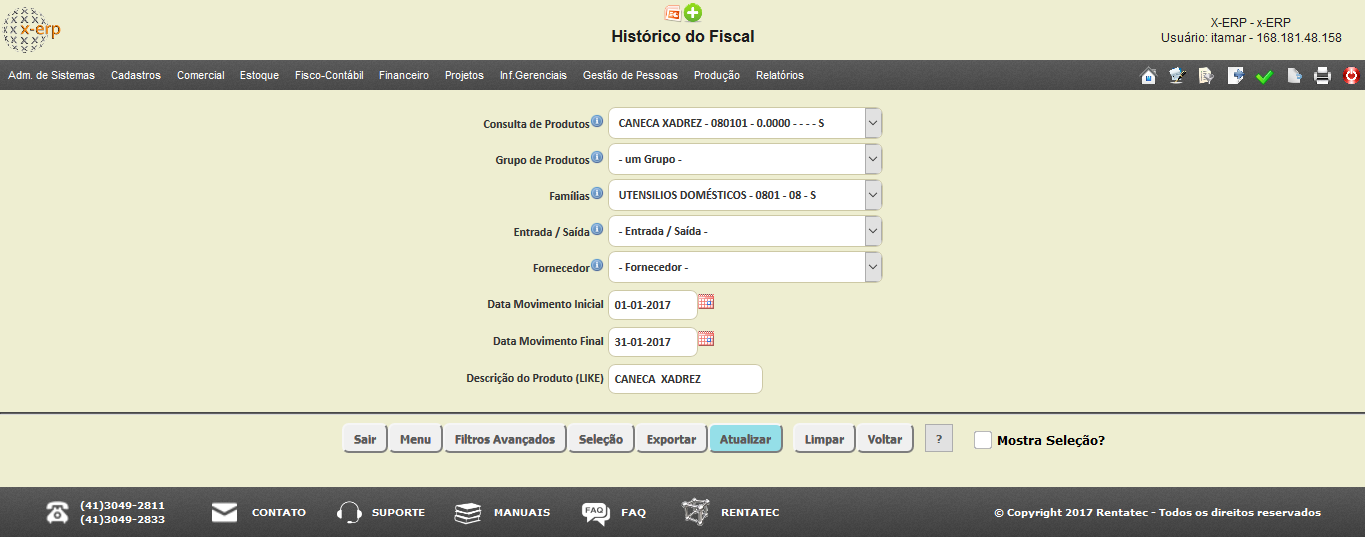The height and width of the screenshot is (537, 1365).
Task: Show info tooltip for Consulta de Produtos
Action: pos(597,121)
